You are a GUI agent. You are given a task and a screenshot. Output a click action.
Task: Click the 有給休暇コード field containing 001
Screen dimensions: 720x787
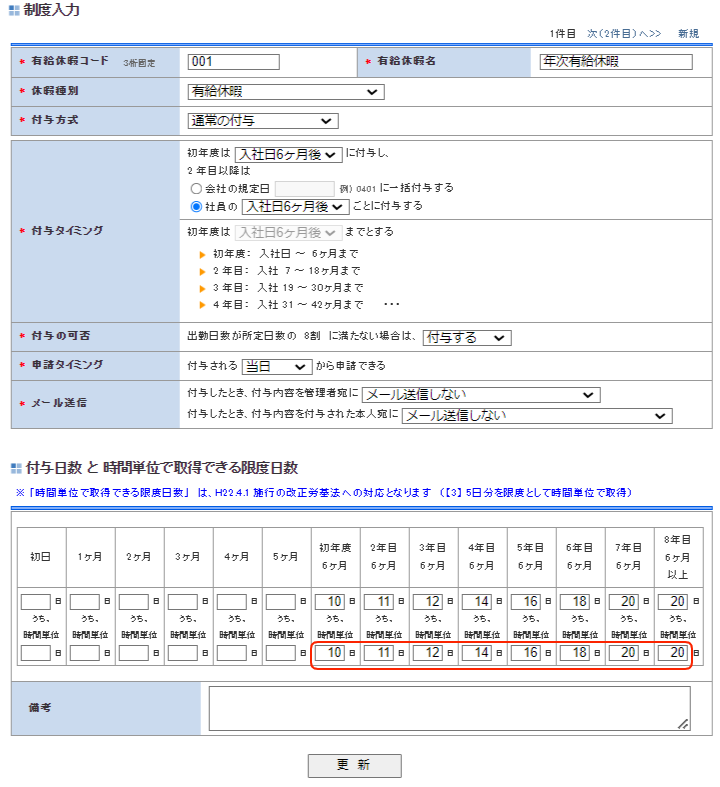pos(233,62)
